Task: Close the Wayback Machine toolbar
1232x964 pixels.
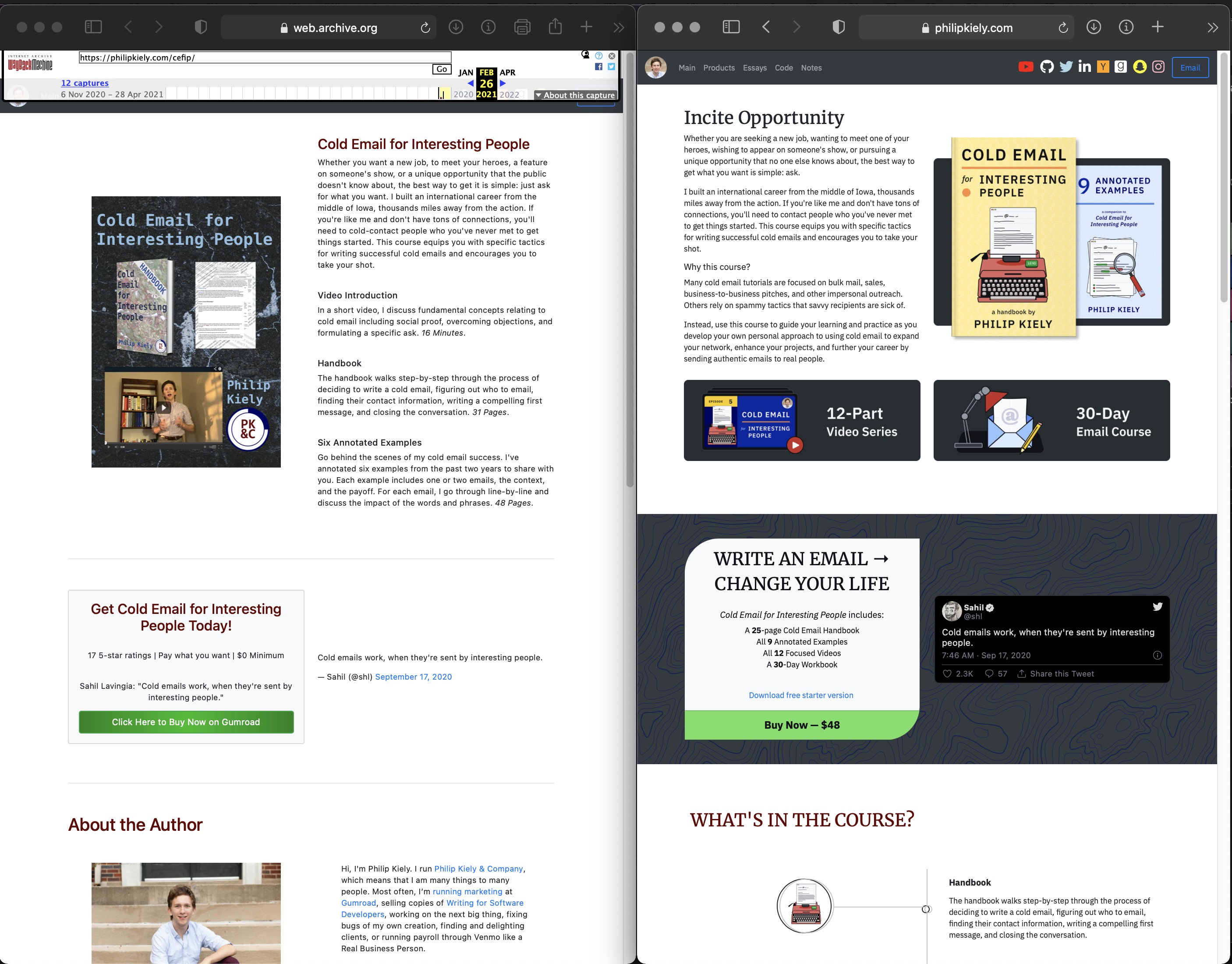Action: (x=612, y=56)
